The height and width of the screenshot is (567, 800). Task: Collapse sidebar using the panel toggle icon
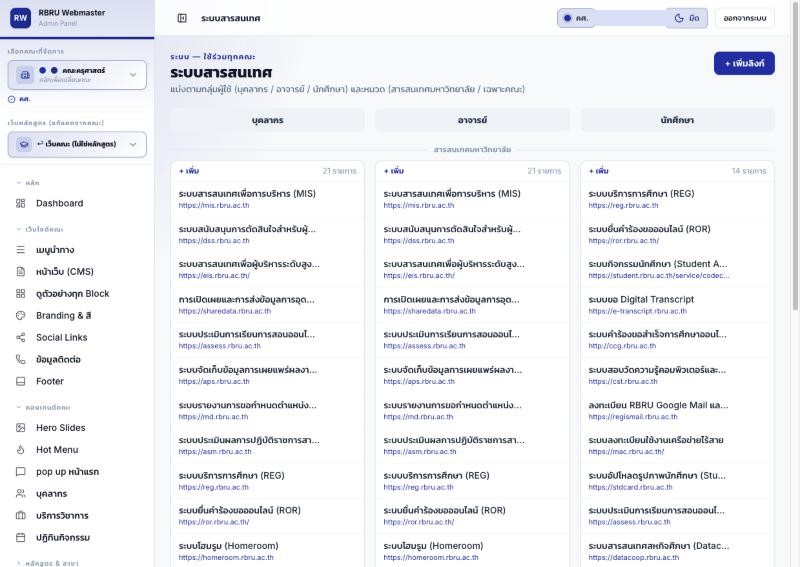[x=182, y=18]
